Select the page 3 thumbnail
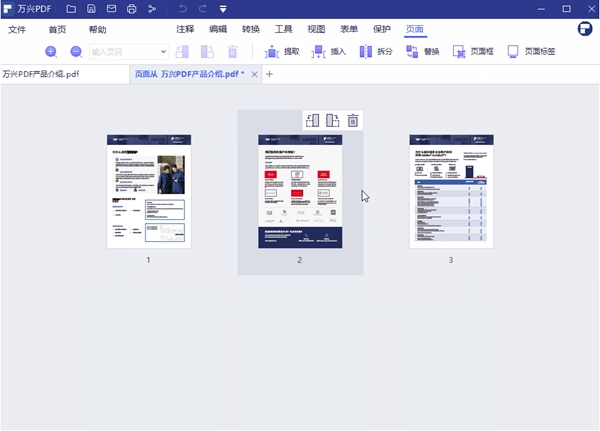 click(x=450, y=191)
